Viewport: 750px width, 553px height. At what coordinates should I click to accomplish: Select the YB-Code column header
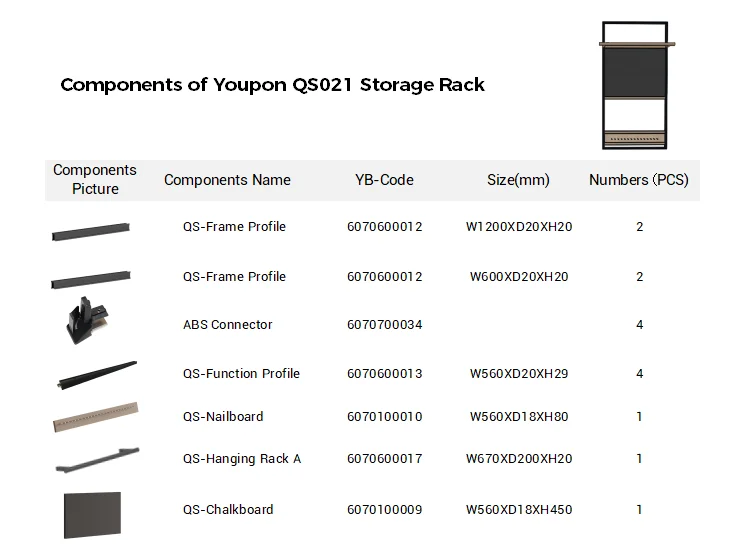[384, 180]
